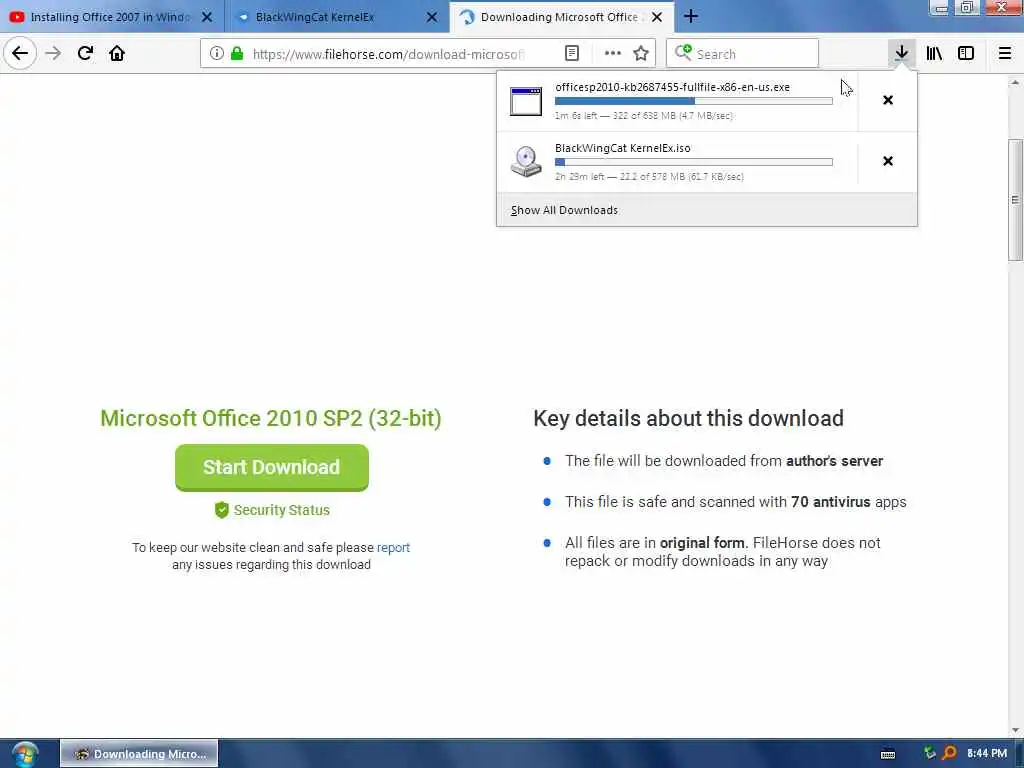Viewport: 1024px width, 768px height.
Task: Go back using the browser back arrow
Action: (20, 53)
